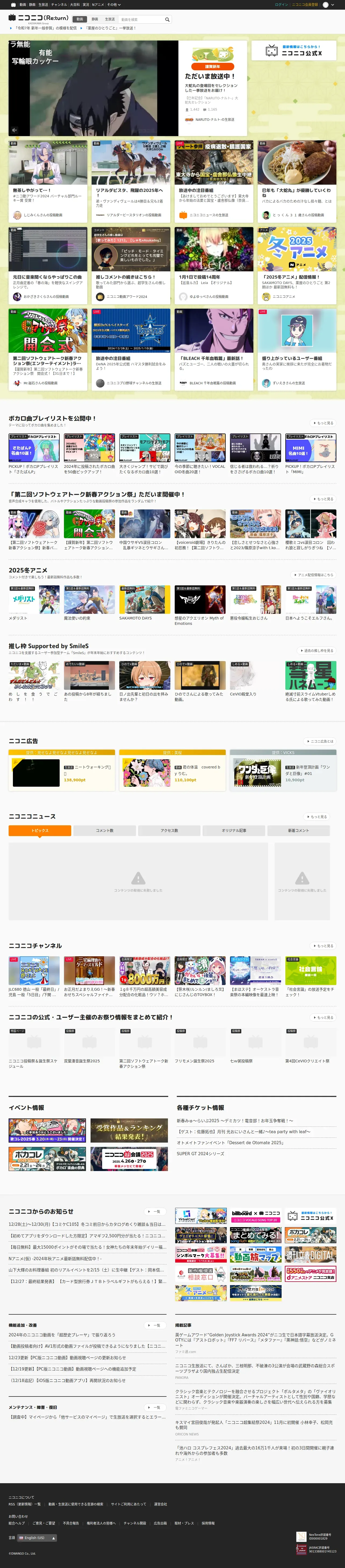Select the 静画 search category tab
345x1568 pixels.
pos(95,20)
